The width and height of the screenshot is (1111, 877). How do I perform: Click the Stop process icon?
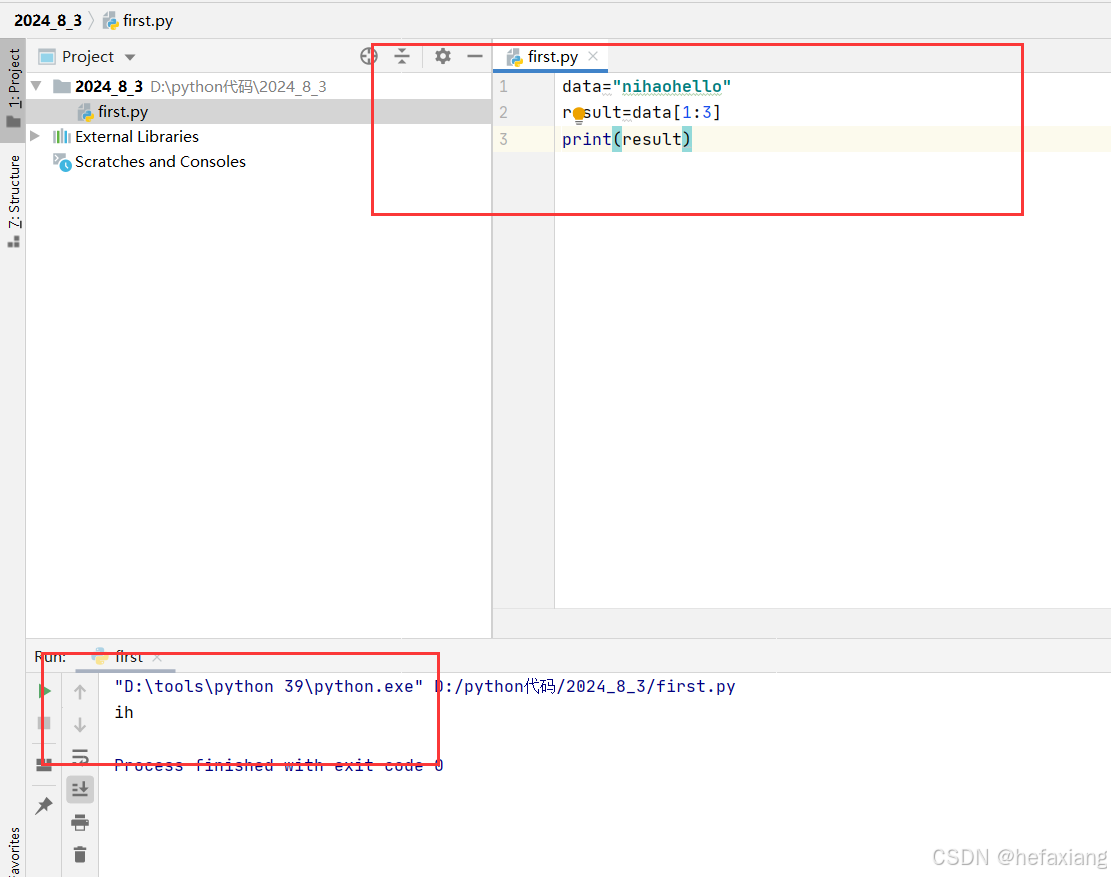click(44, 723)
